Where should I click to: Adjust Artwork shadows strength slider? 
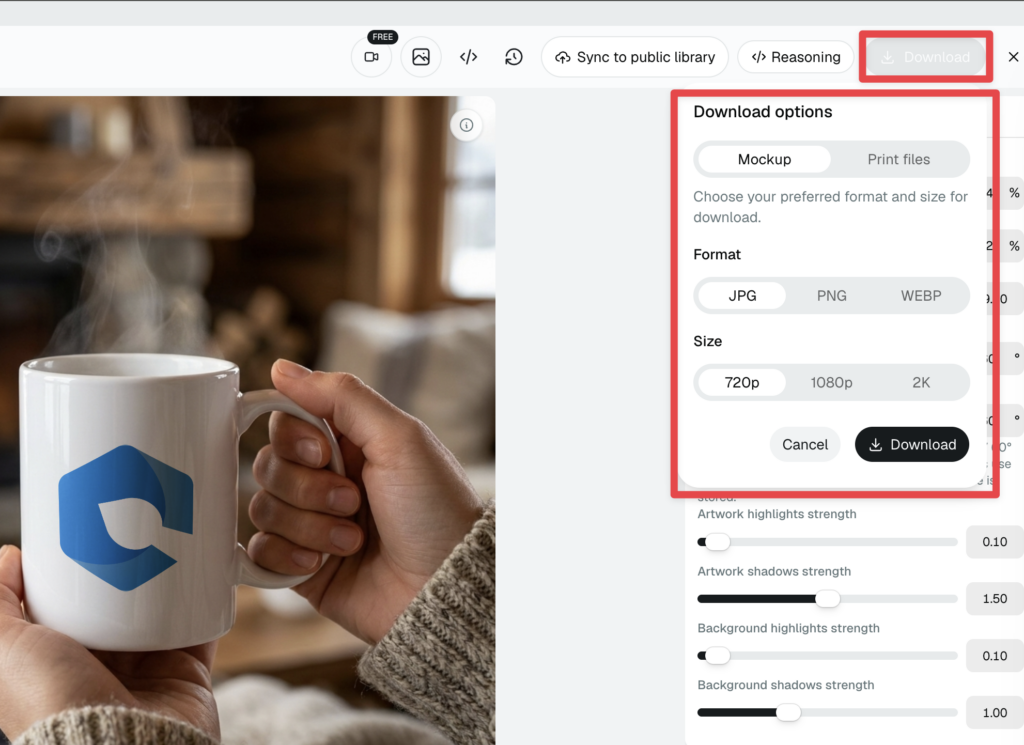827,599
